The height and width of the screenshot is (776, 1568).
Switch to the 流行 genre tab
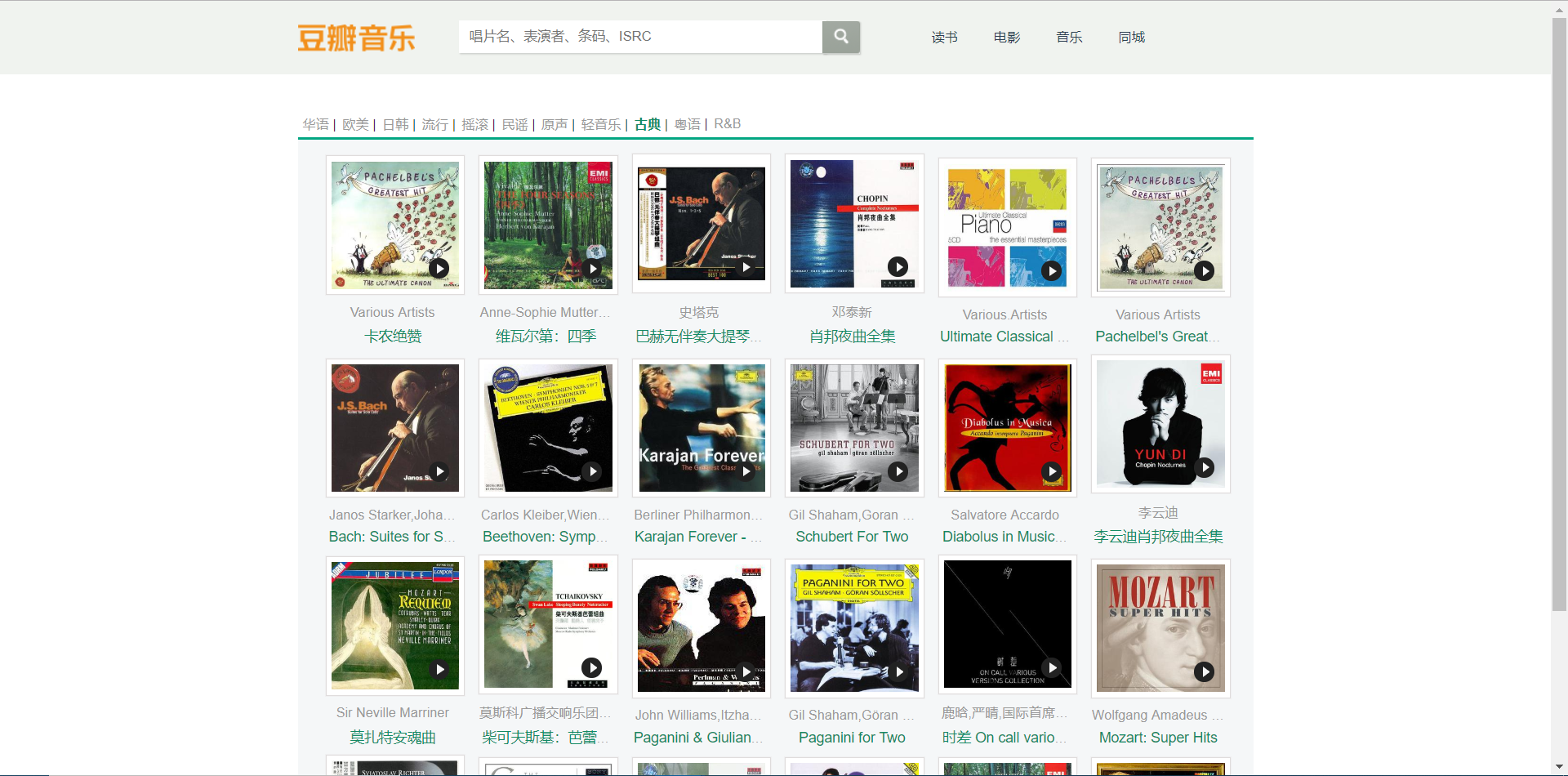435,124
